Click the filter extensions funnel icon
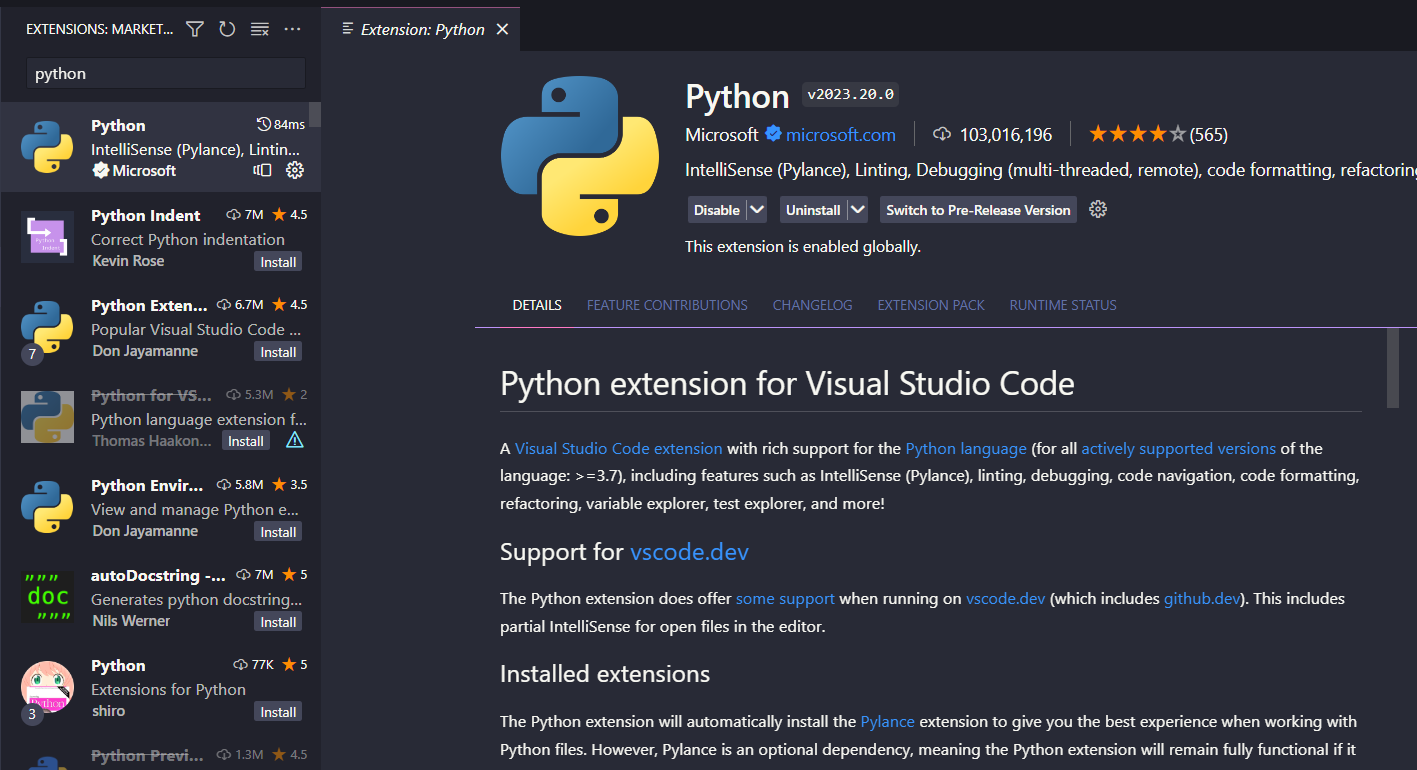1417x770 pixels. click(x=195, y=29)
